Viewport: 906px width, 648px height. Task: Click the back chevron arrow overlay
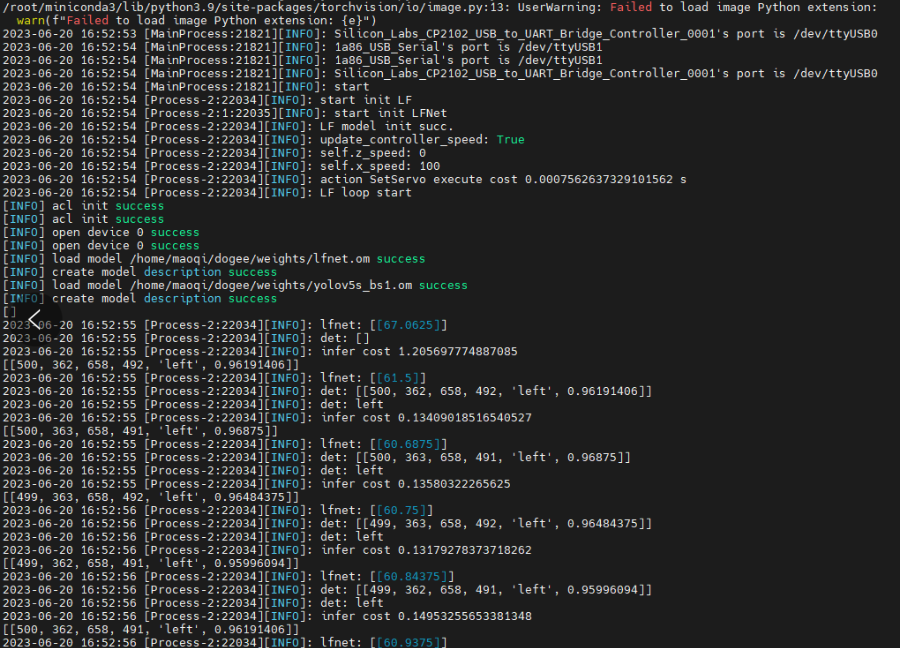tap(35, 319)
